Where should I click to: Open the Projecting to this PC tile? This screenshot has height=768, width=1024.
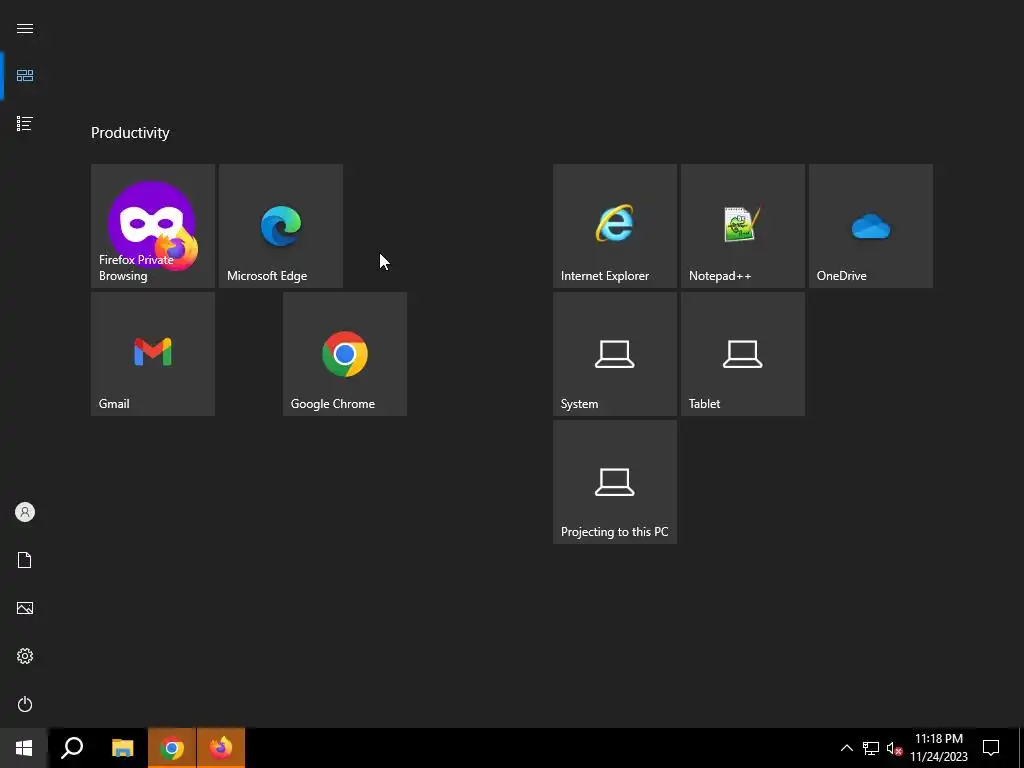(x=615, y=481)
